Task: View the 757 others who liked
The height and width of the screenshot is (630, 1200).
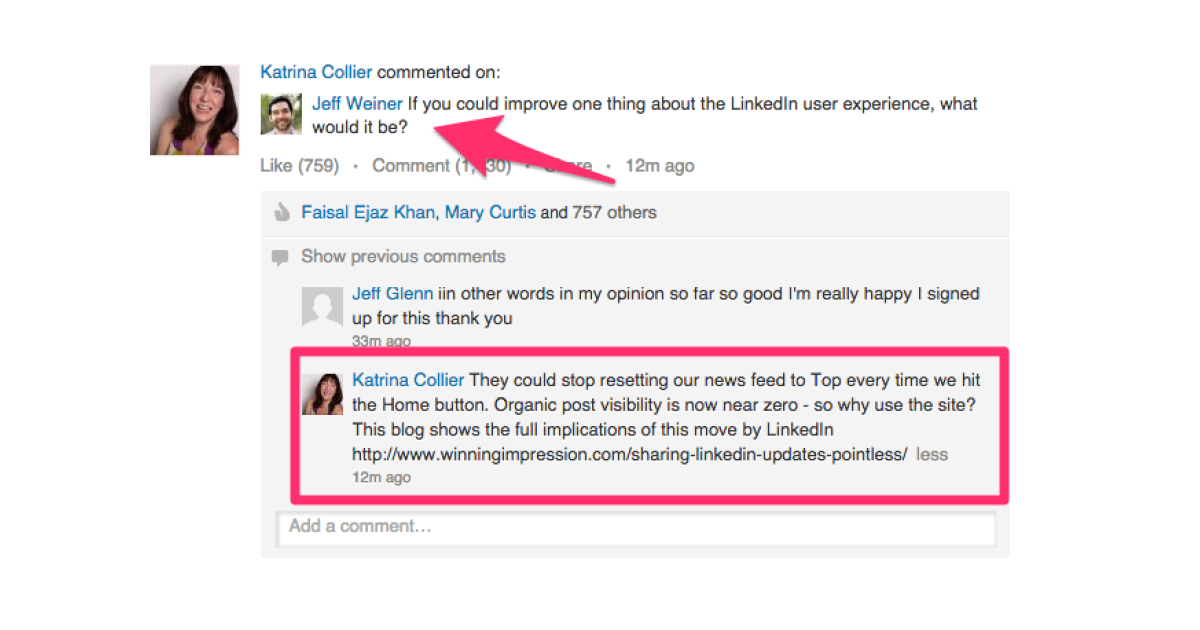Action: click(x=614, y=212)
